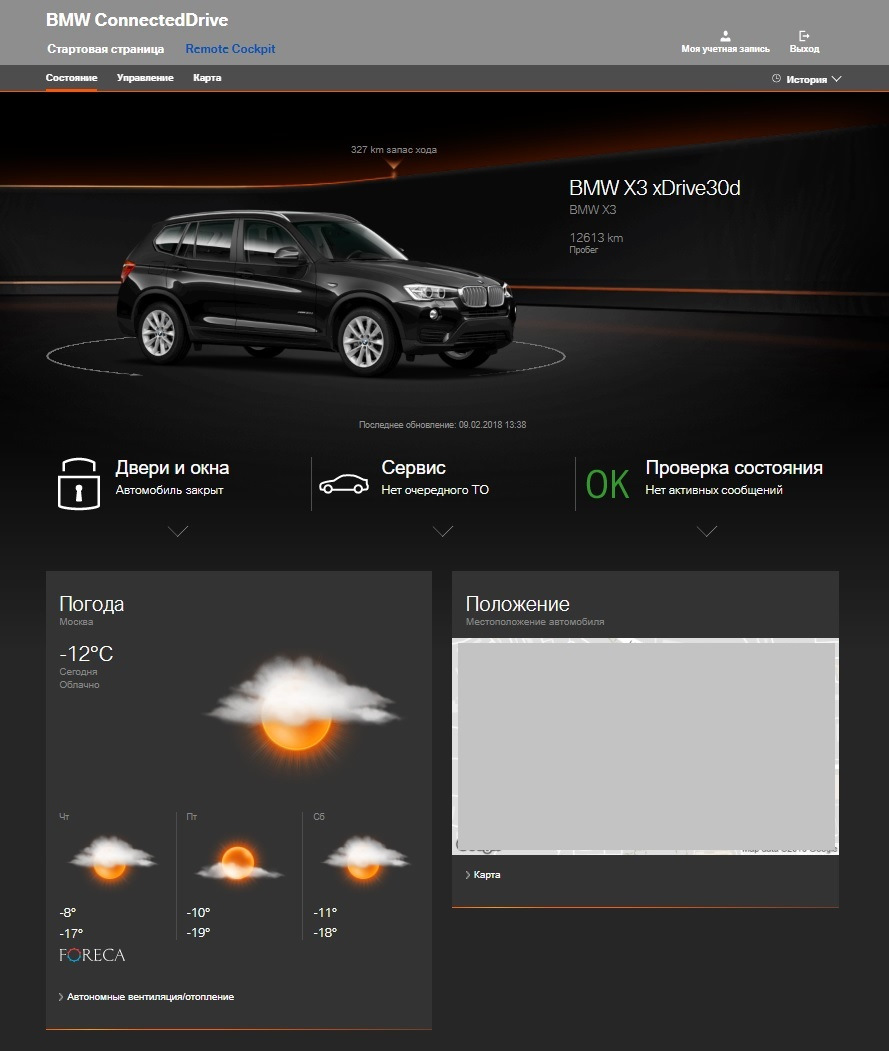
Task: Click Автомобиль закрыт status text
Action: pos(170,490)
